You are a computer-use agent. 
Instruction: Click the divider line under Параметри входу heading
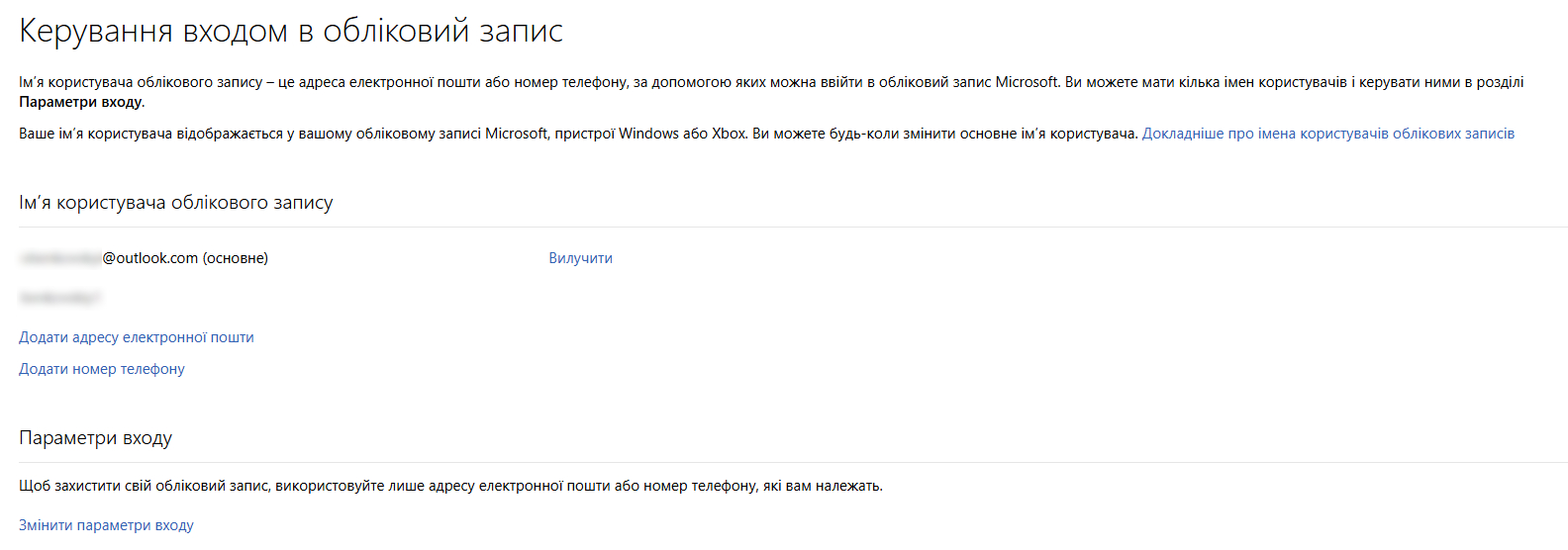coord(792,462)
